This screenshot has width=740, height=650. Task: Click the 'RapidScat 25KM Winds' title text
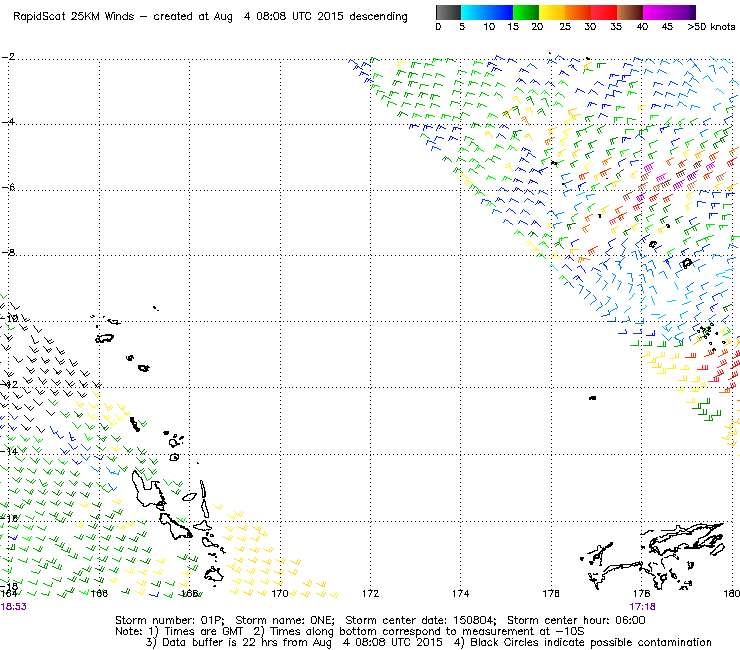(74, 17)
